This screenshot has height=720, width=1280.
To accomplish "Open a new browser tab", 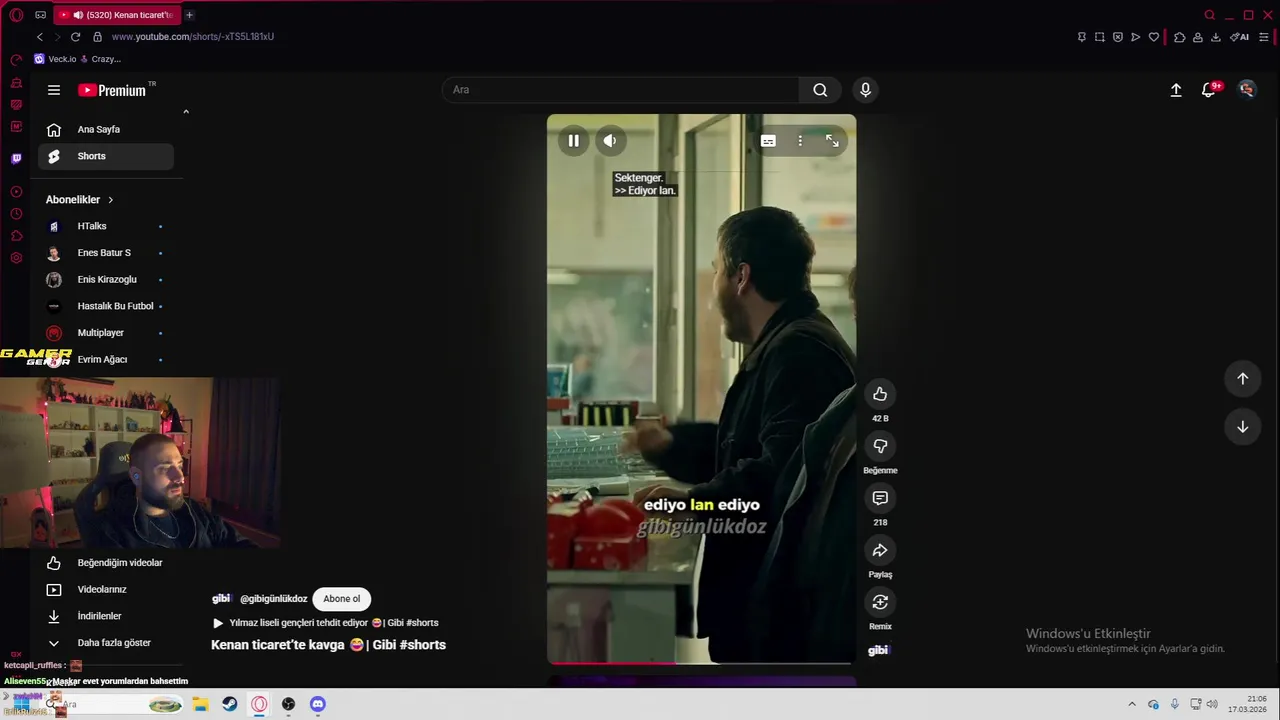I will (189, 15).
